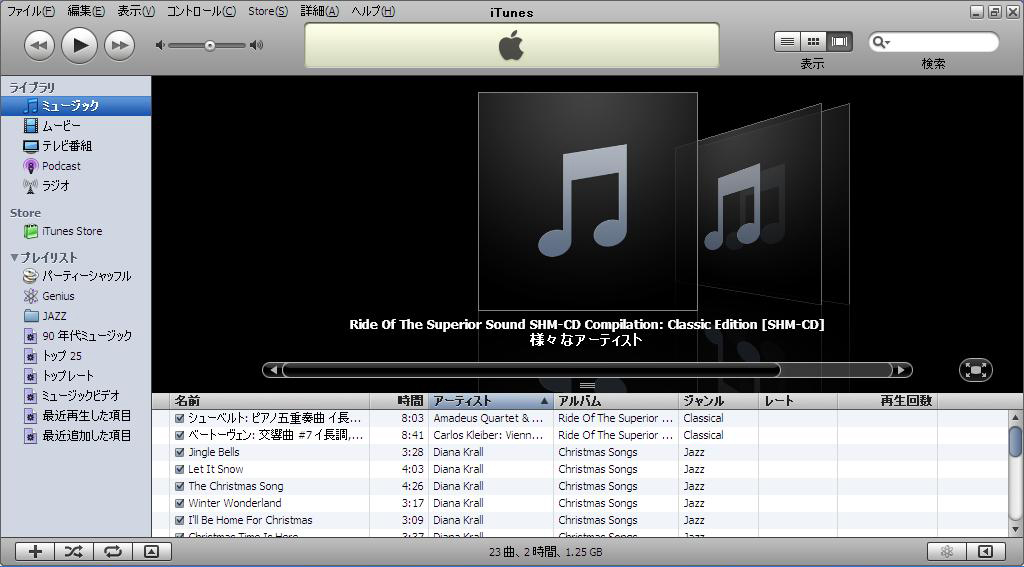Toggle the Genius sidebar button
This screenshot has height=567, width=1024.
(x=985, y=552)
